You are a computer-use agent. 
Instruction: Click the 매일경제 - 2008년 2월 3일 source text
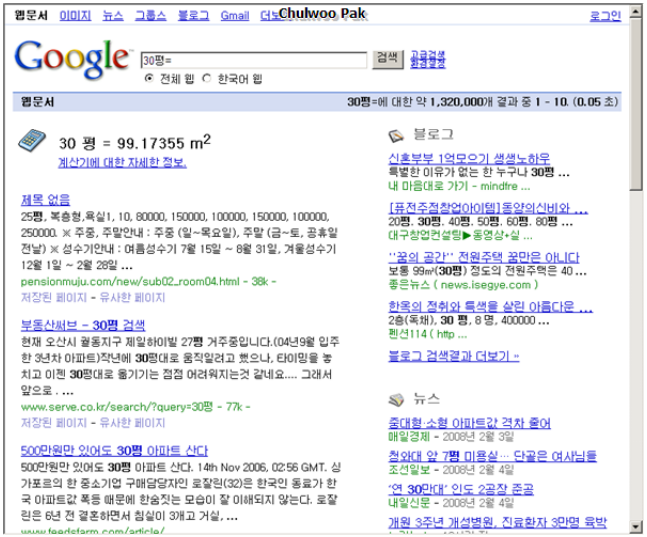(451, 437)
